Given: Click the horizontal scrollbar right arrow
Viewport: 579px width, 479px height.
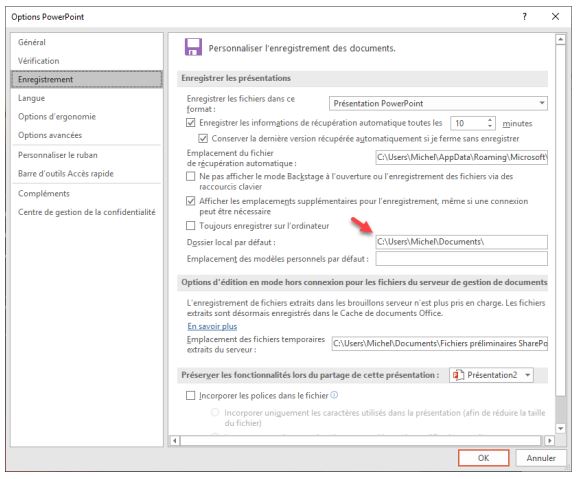Looking at the screenshot, I should 550,440.
